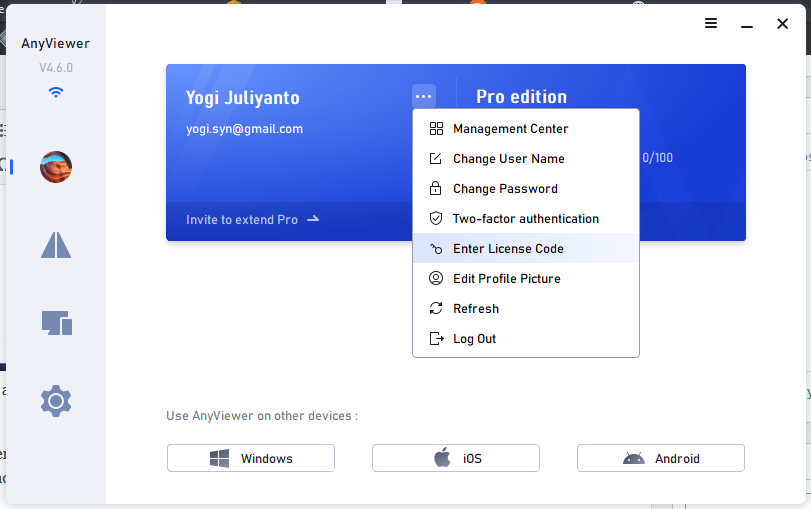The image size is (811, 509).
Task: Click the iOS download button
Action: [456, 458]
